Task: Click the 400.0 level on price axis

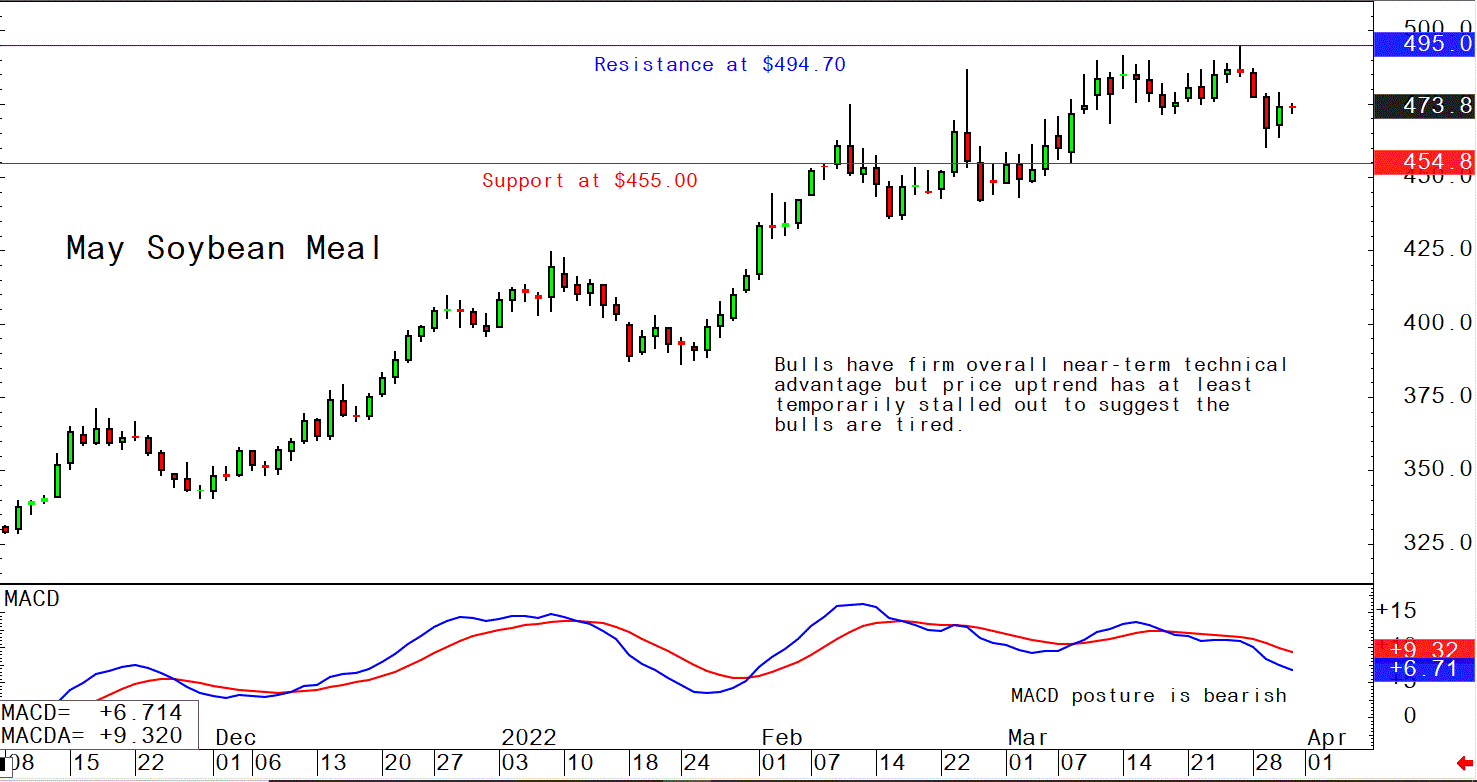Action: click(1424, 323)
